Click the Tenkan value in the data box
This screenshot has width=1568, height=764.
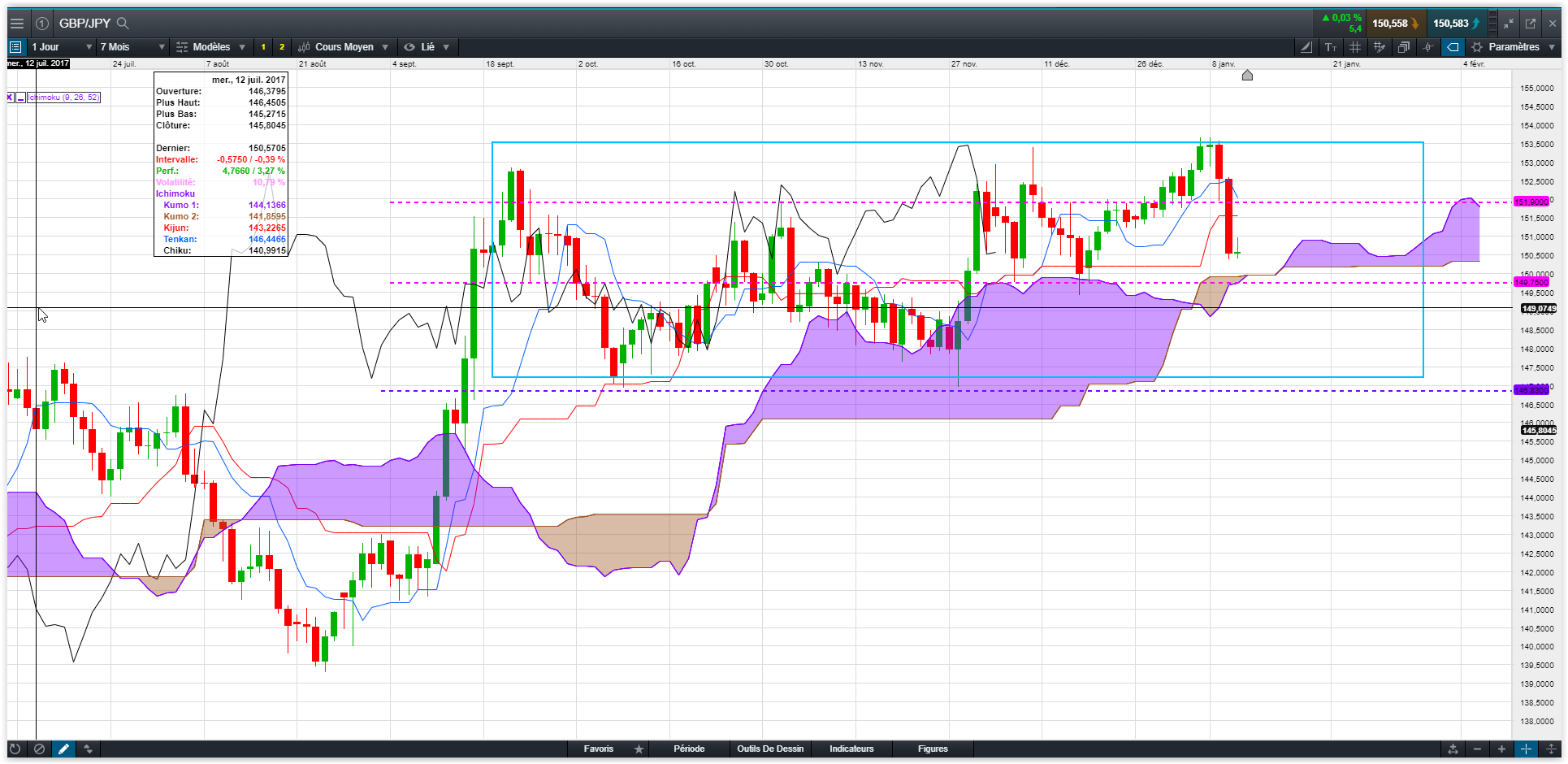coord(266,240)
